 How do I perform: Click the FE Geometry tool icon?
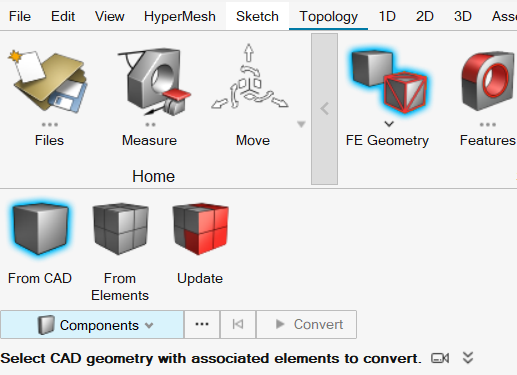[388, 82]
